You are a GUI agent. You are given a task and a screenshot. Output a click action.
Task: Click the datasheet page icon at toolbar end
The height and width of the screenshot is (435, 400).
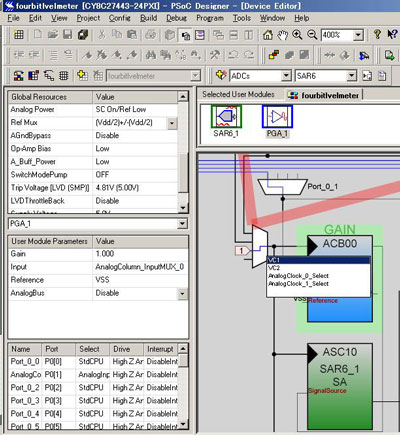coord(382,76)
